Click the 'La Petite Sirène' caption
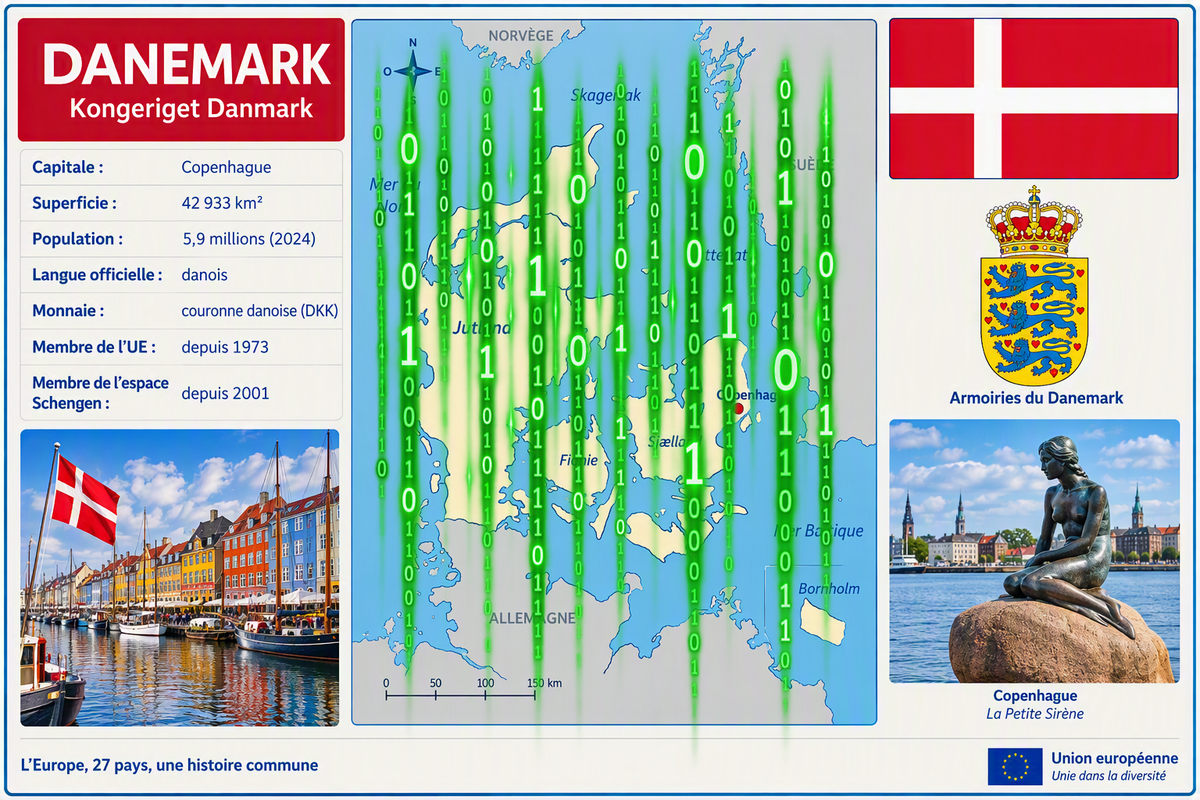Viewport: 1200px width, 800px height. point(1035,714)
